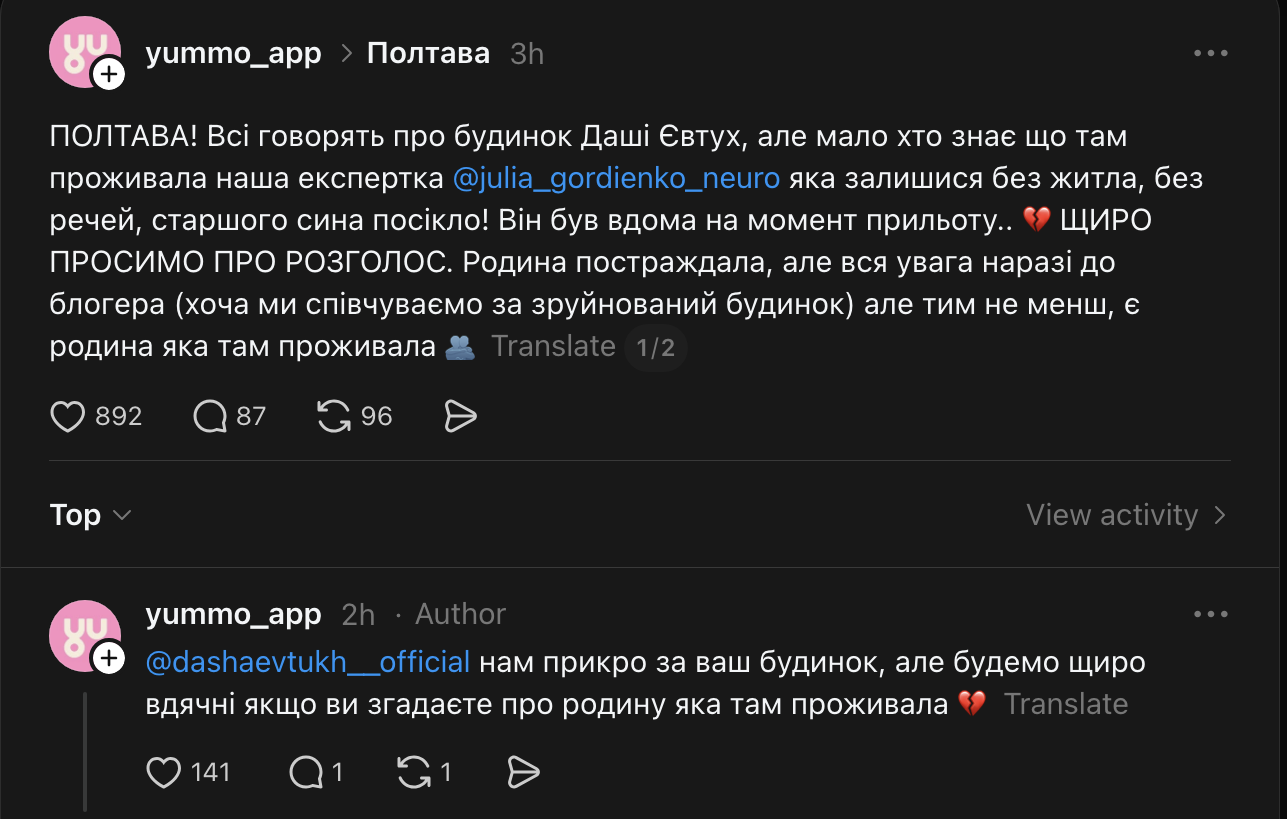This screenshot has width=1287, height=819.
Task: Follow yummo_app via plus badge on main post
Action: click(x=108, y=74)
